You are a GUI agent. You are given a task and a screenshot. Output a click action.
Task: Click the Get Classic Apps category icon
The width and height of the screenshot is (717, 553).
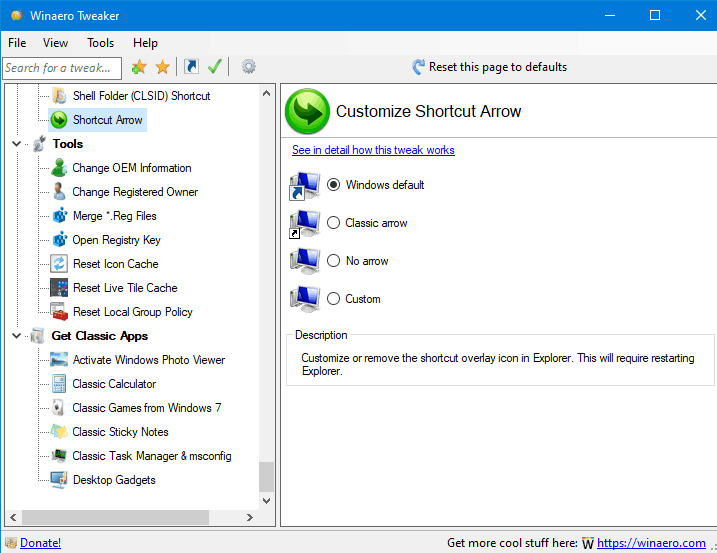(x=37, y=336)
